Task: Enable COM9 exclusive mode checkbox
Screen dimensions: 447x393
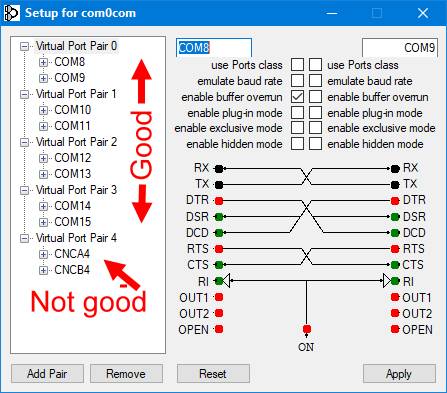Action: tap(315, 128)
